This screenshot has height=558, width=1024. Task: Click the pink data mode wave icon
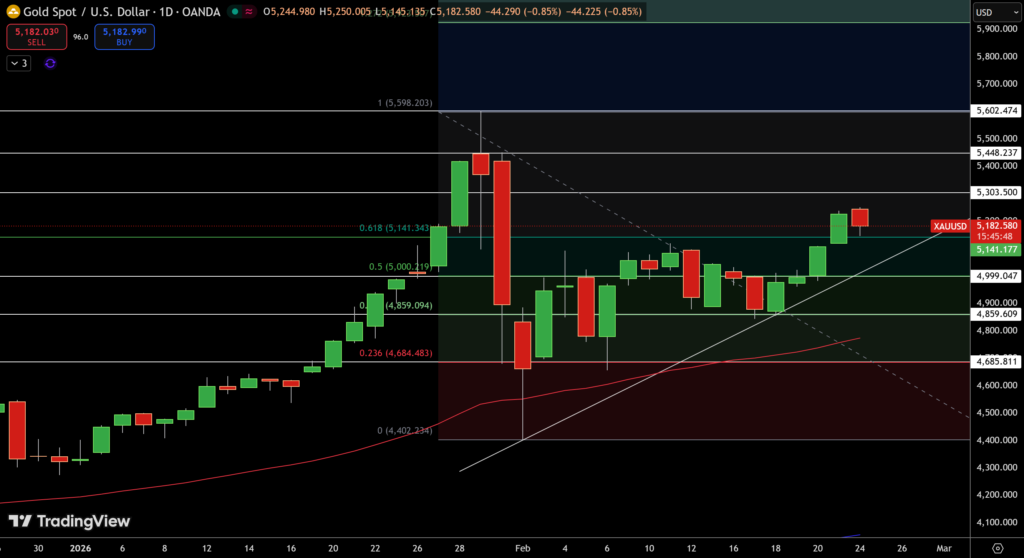248,12
